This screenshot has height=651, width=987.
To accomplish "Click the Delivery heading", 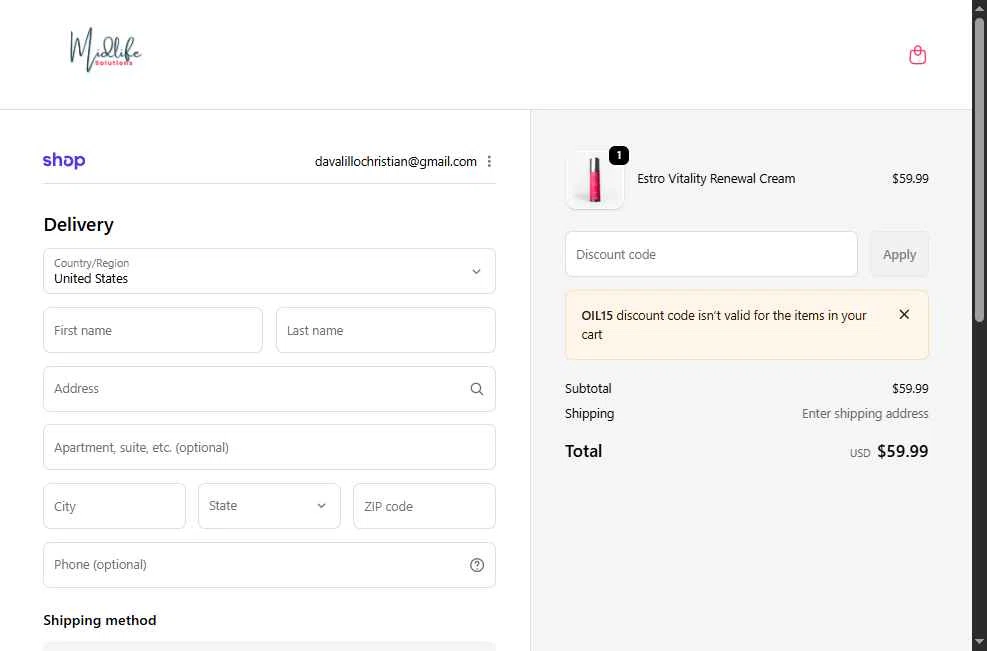I will point(79,225).
